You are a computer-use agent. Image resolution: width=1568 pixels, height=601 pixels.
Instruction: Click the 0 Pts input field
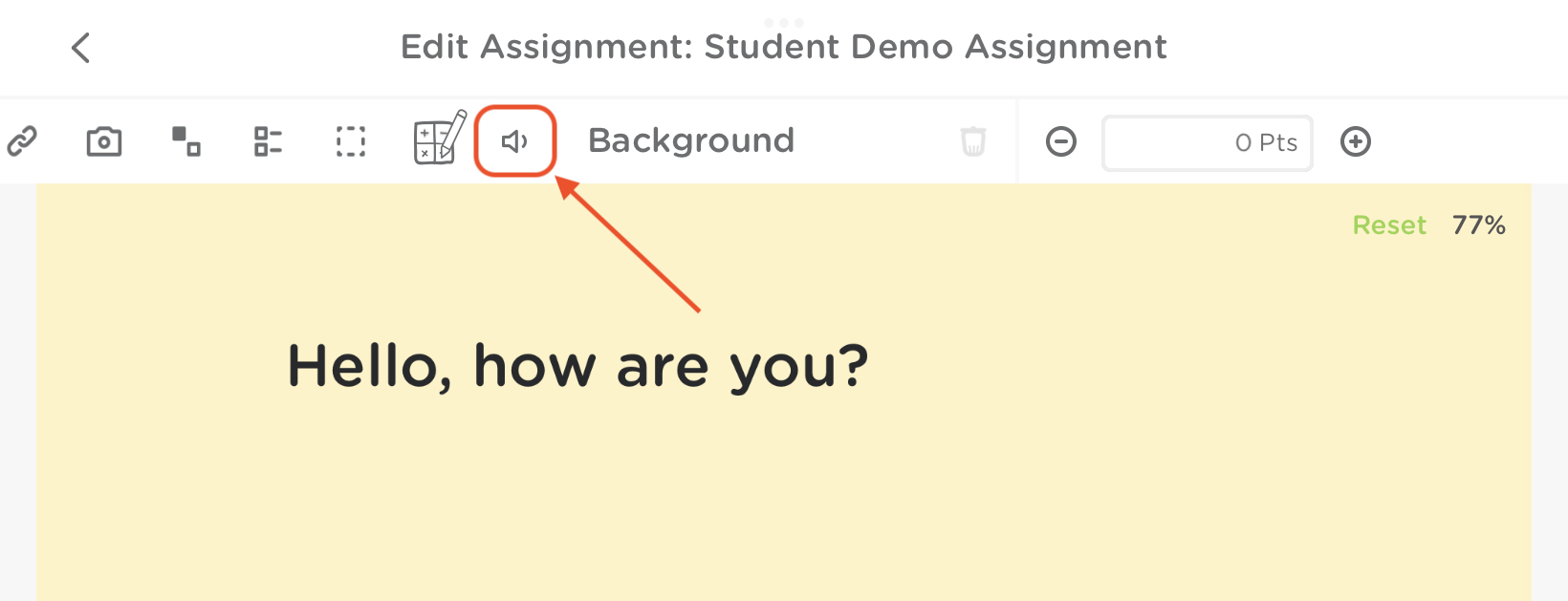[1207, 143]
